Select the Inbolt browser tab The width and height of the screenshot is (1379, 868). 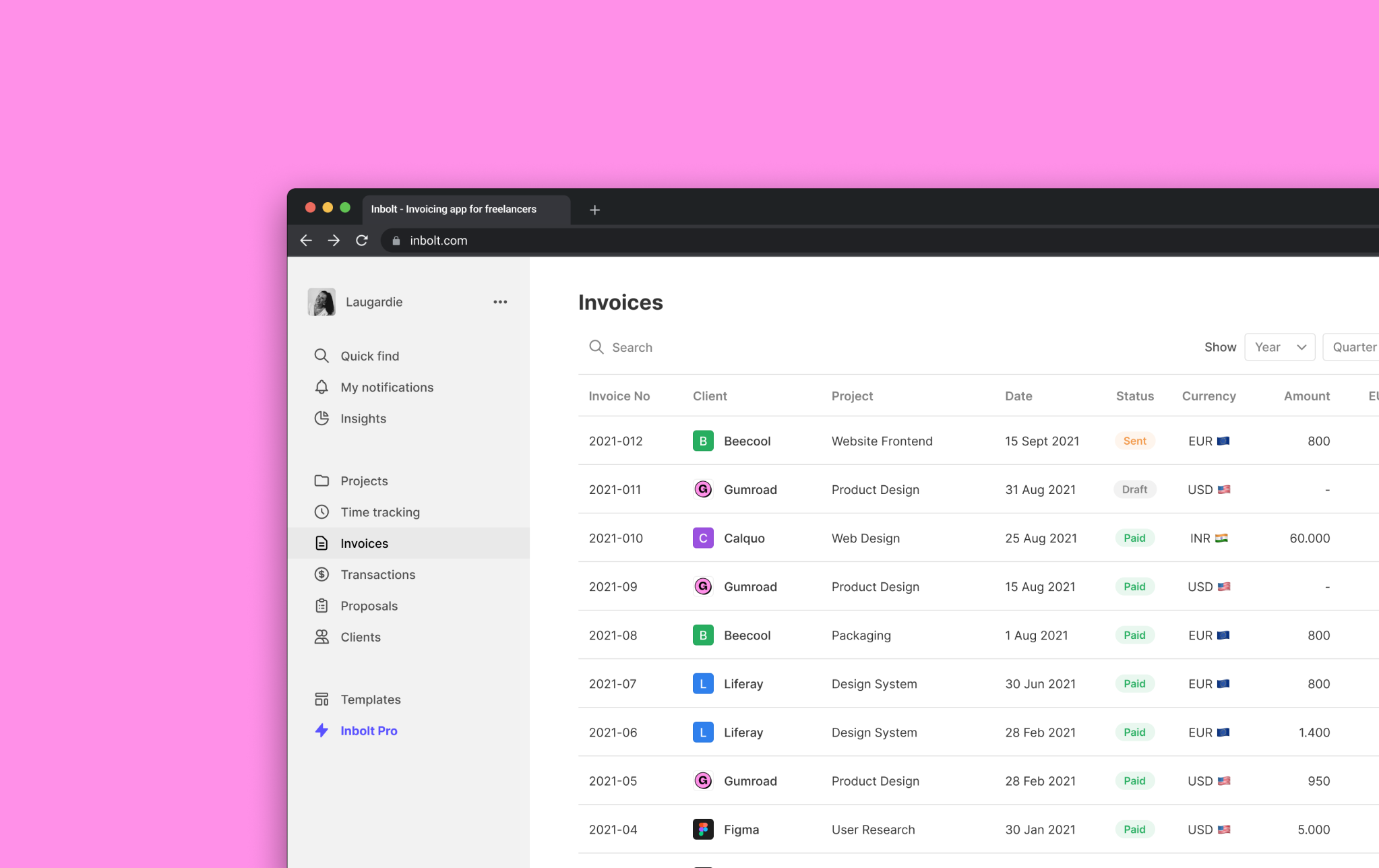(x=466, y=210)
